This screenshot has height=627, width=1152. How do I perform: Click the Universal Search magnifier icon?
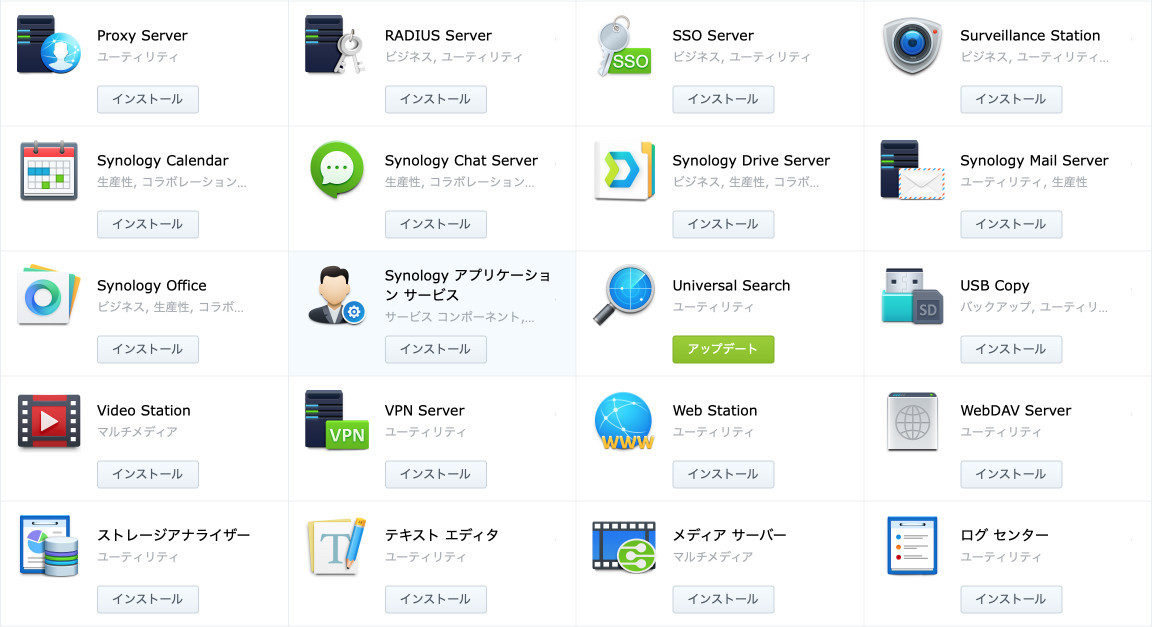coord(624,295)
